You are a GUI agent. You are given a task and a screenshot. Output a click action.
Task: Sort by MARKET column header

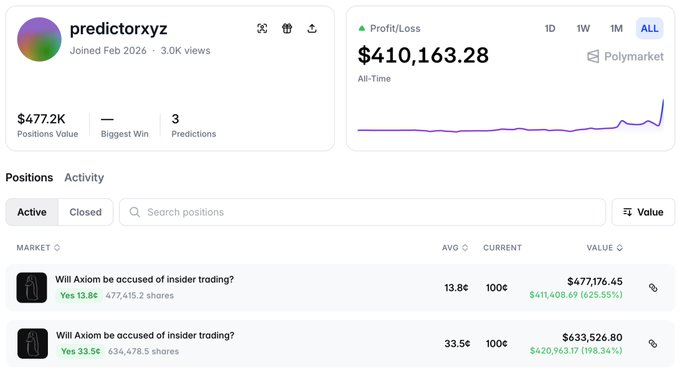click(38, 248)
